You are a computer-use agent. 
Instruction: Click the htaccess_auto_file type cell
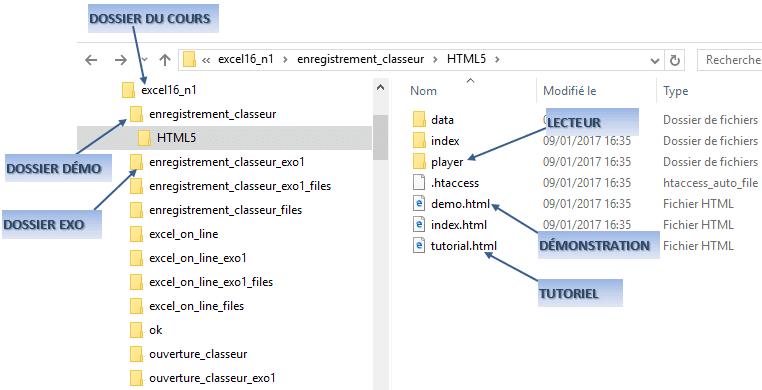pyautogui.click(x=710, y=183)
